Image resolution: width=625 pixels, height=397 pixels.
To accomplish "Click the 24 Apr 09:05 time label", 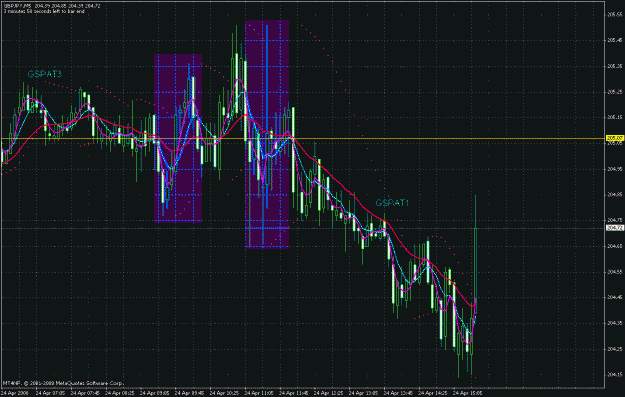I will pyautogui.click(x=154, y=393).
